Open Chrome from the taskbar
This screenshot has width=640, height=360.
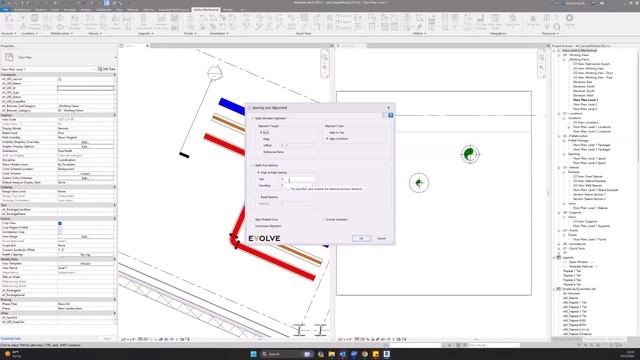coord(364,354)
